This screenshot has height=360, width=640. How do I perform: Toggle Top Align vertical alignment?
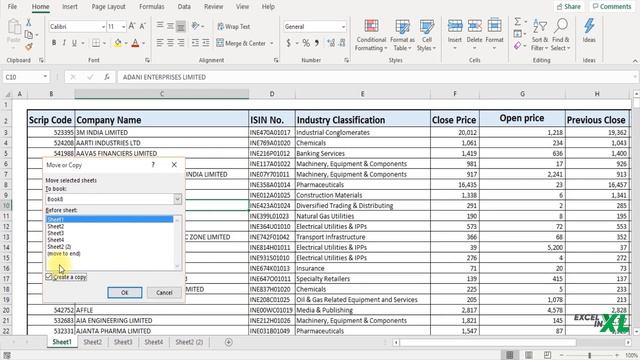pyautogui.click(x=160, y=26)
